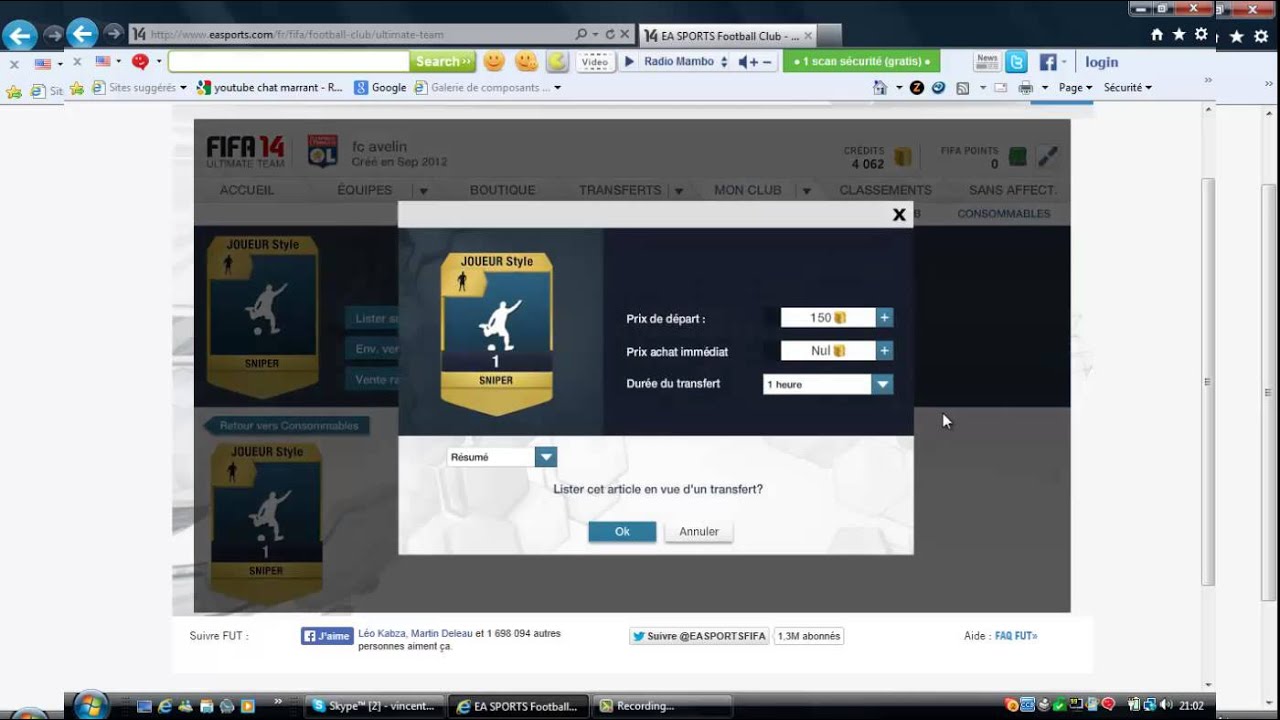1280x720 pixels.
Task: Open the MON CLUB menu
Action: click(748, 190)
